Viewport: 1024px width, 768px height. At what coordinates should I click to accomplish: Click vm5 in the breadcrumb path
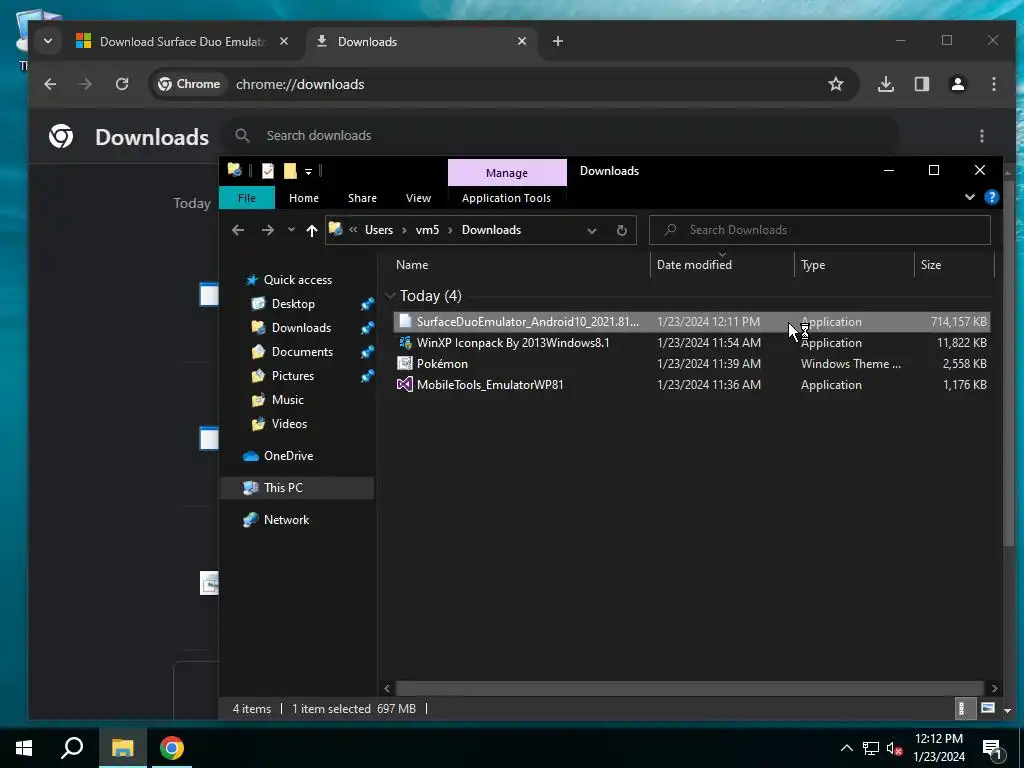click(427, 230)
